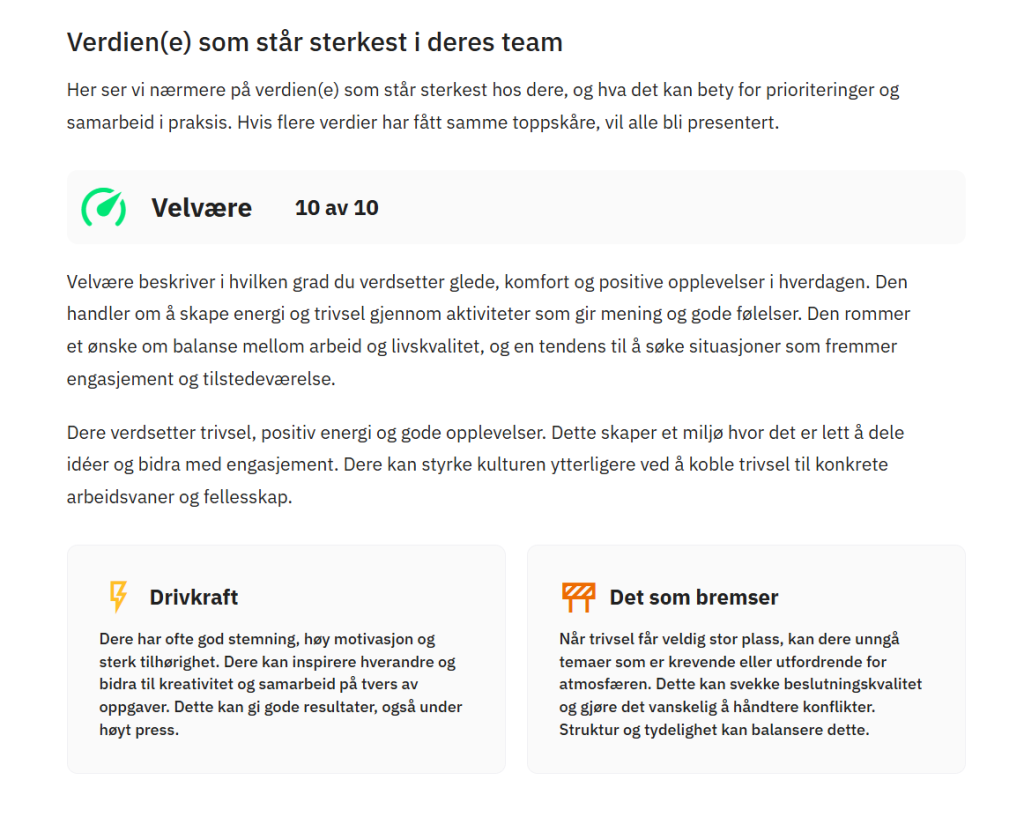Viewport: 1024px width, 832px height.
Task: Click the Drivkraft card panel
Action: (x=286, y=659)
